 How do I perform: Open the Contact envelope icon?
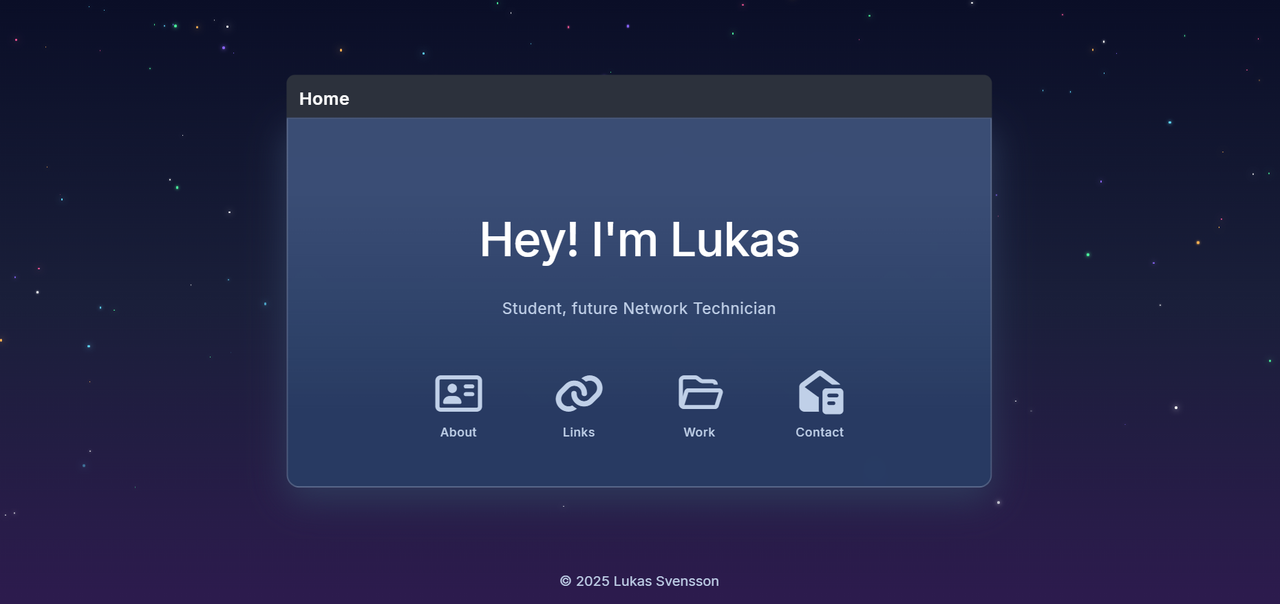point(820,392)
